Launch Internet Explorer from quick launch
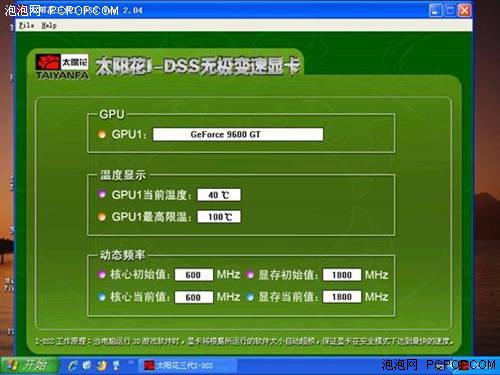500x375 pixels. point(72,366)
